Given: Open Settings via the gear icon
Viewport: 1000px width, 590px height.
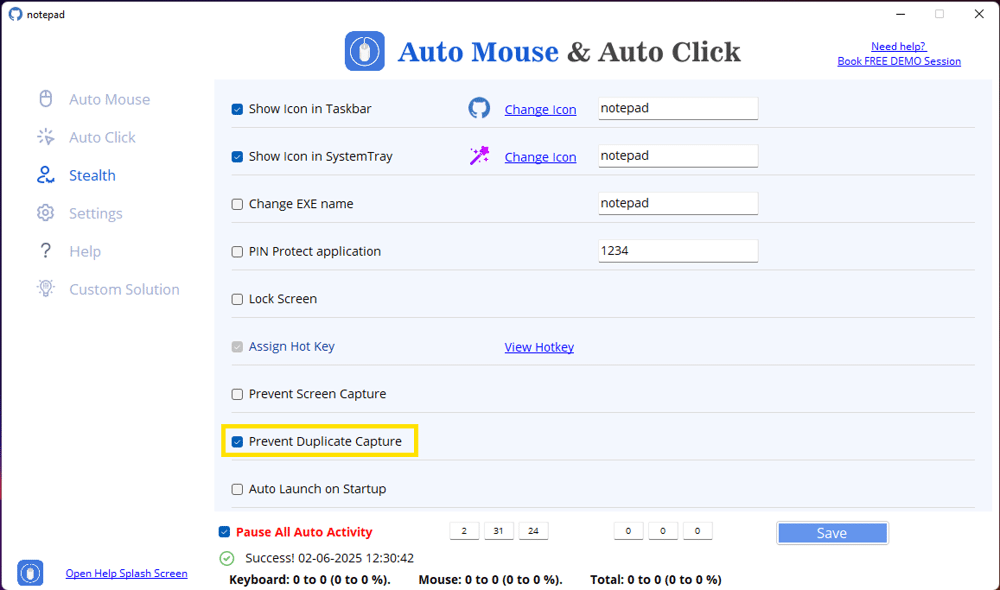Looking at the screenshot, I should pyautogui.click(x=45, y=213).
